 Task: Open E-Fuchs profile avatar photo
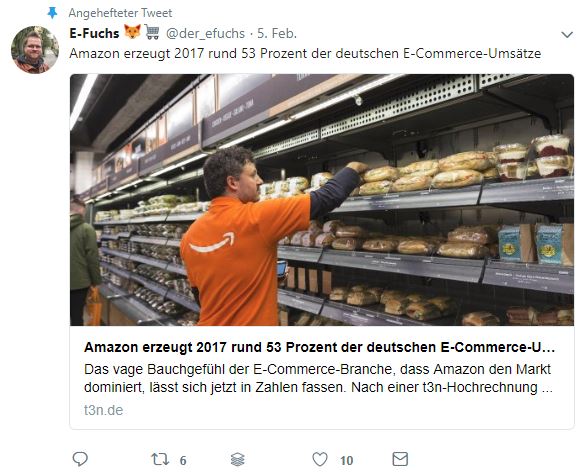pyautogui.click(x=35, y=49)
